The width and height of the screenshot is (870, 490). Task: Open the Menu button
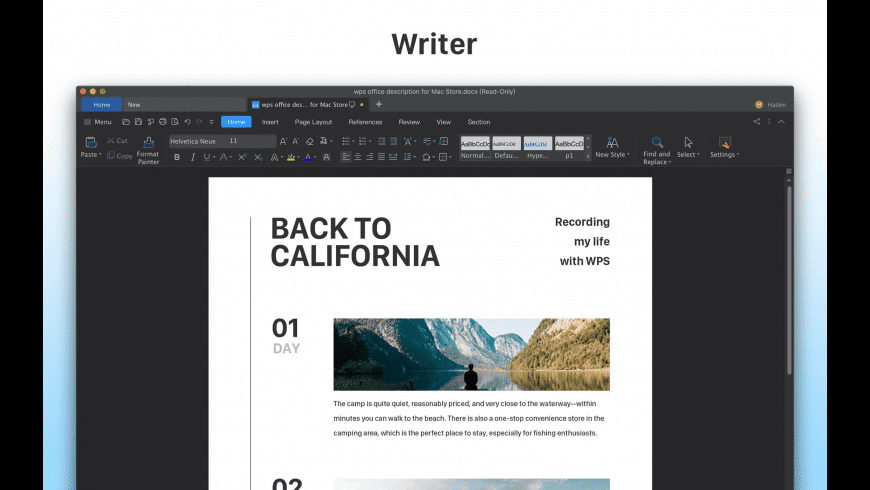tap(98, 122)
